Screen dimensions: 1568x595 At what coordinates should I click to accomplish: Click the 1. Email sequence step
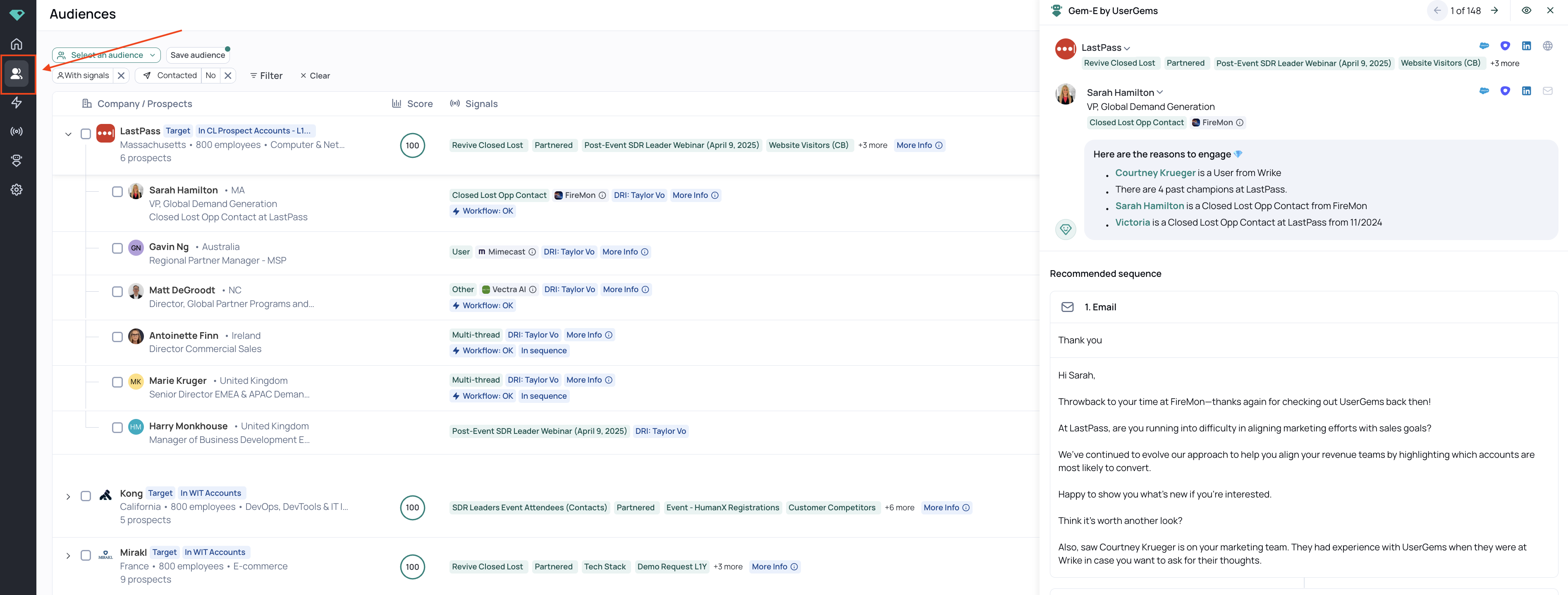(1303, 307)
